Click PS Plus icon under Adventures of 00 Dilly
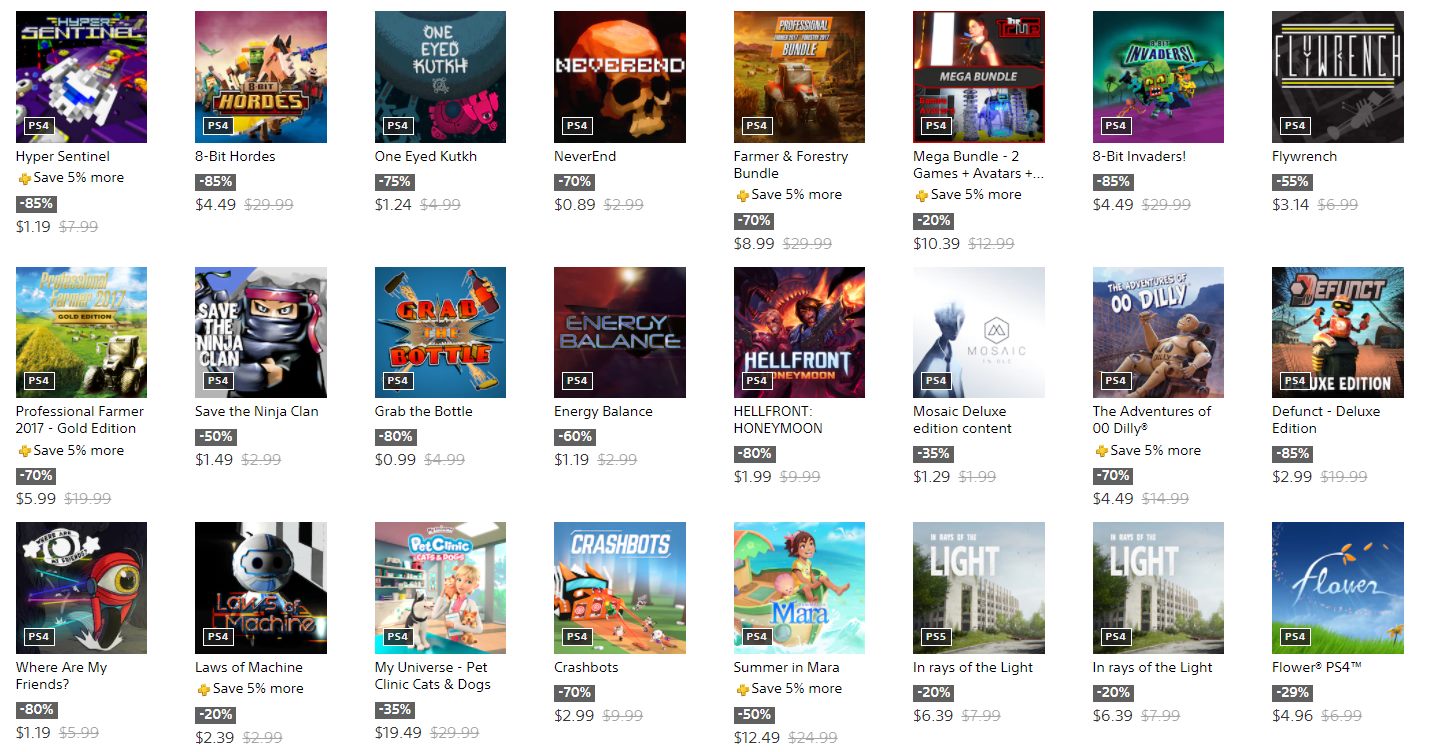This screenshot has width=1431, height=752. click(x=1100, y=451)
